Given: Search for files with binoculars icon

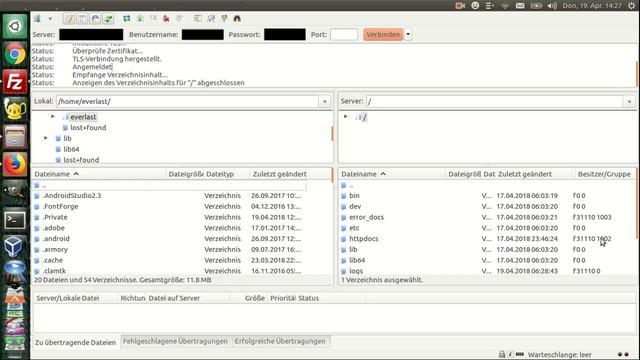Looking at the screenshot, I should pos(237,19).
